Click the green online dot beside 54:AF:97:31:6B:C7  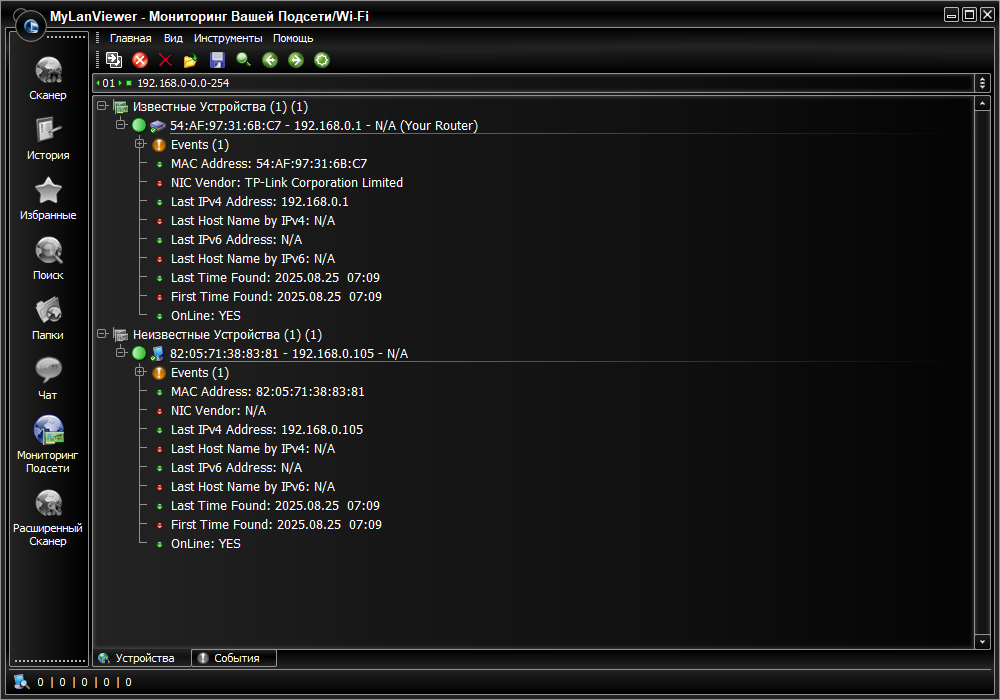pyautogui.click(x=139, y=125)
